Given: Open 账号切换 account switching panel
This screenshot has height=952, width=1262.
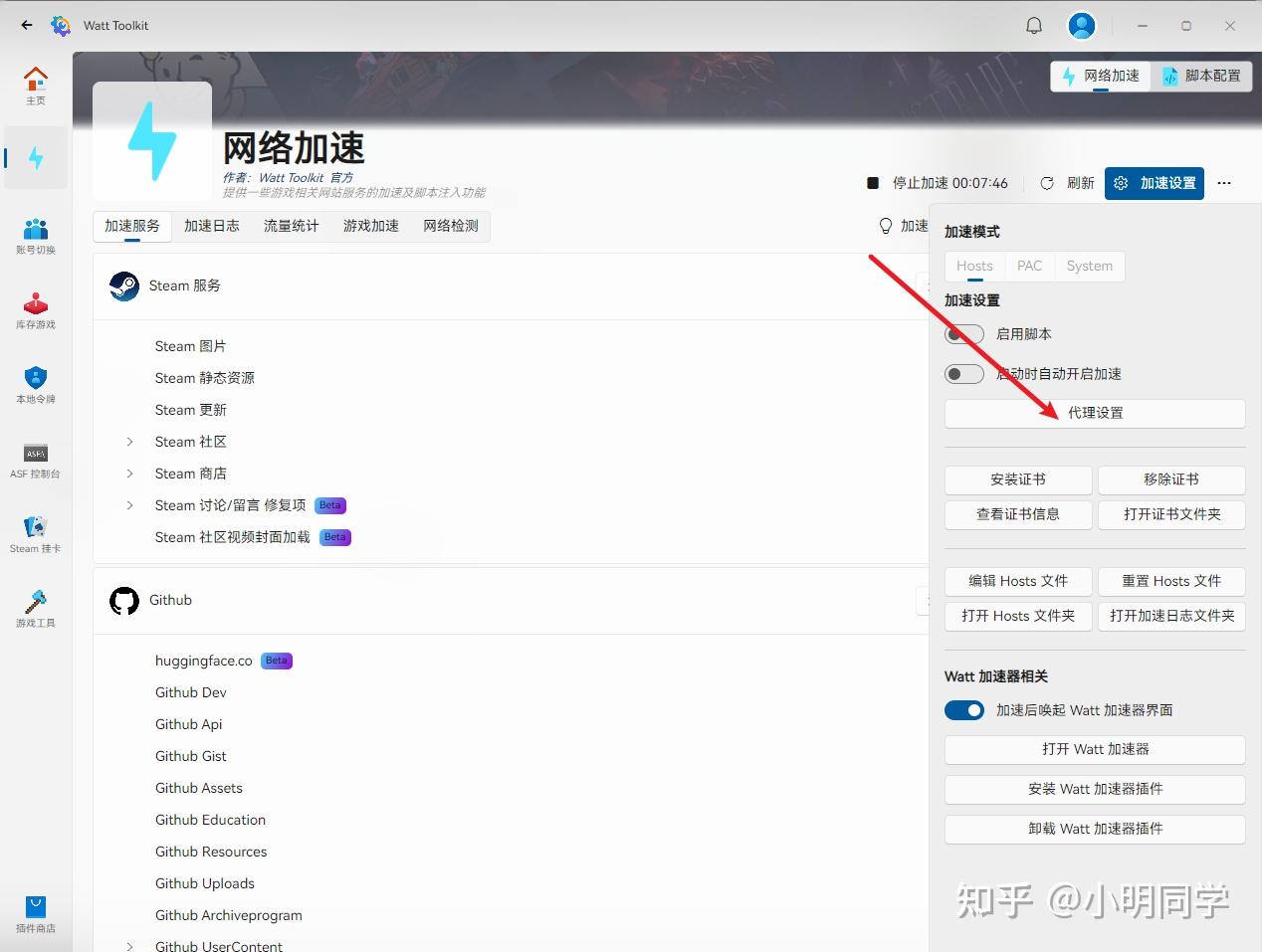Looking at the screenshot, I should pos(36,236).
